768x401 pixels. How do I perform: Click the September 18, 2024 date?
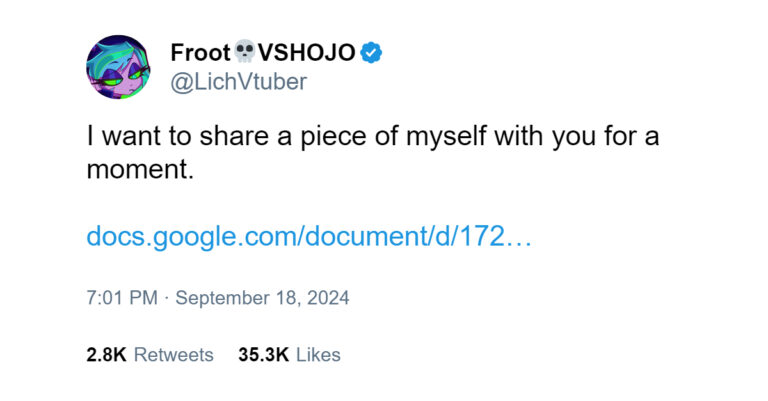[x=262, y=298]
